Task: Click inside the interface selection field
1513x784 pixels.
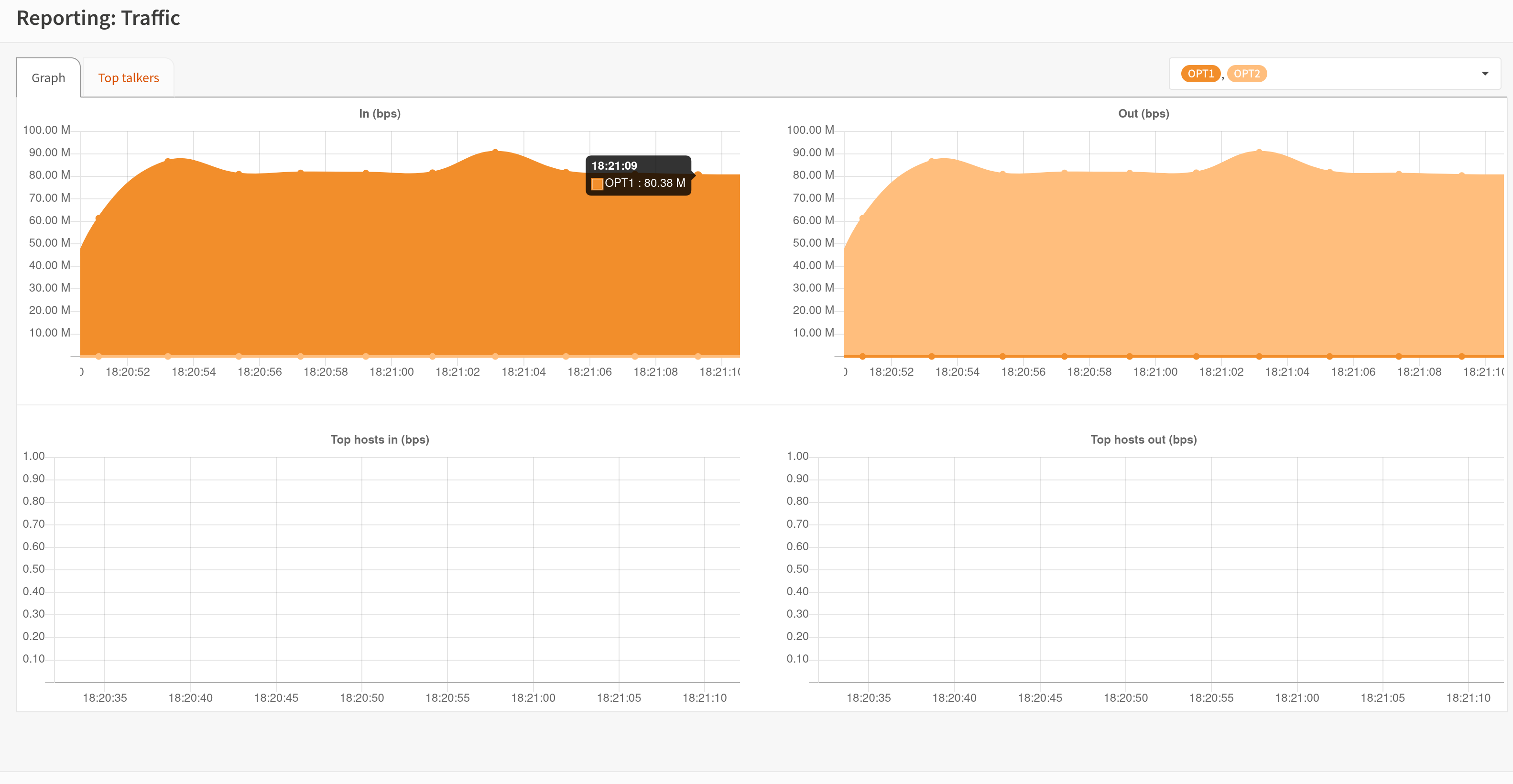Action: pyautogui.click(x=1334, y=74)
